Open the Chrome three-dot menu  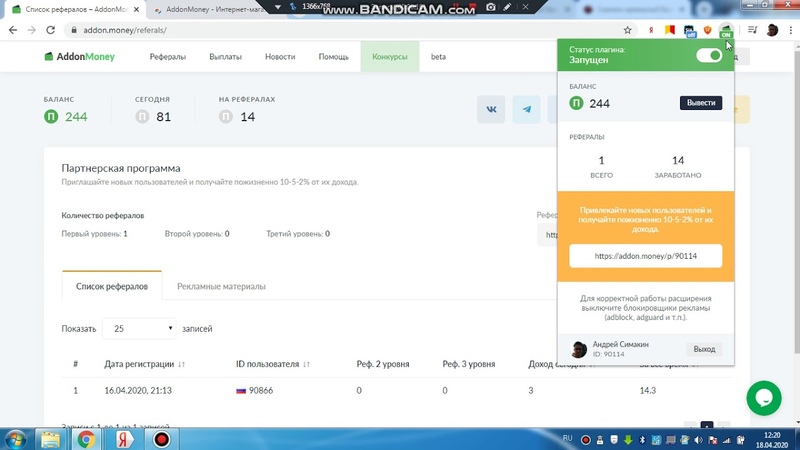(790, 31)
